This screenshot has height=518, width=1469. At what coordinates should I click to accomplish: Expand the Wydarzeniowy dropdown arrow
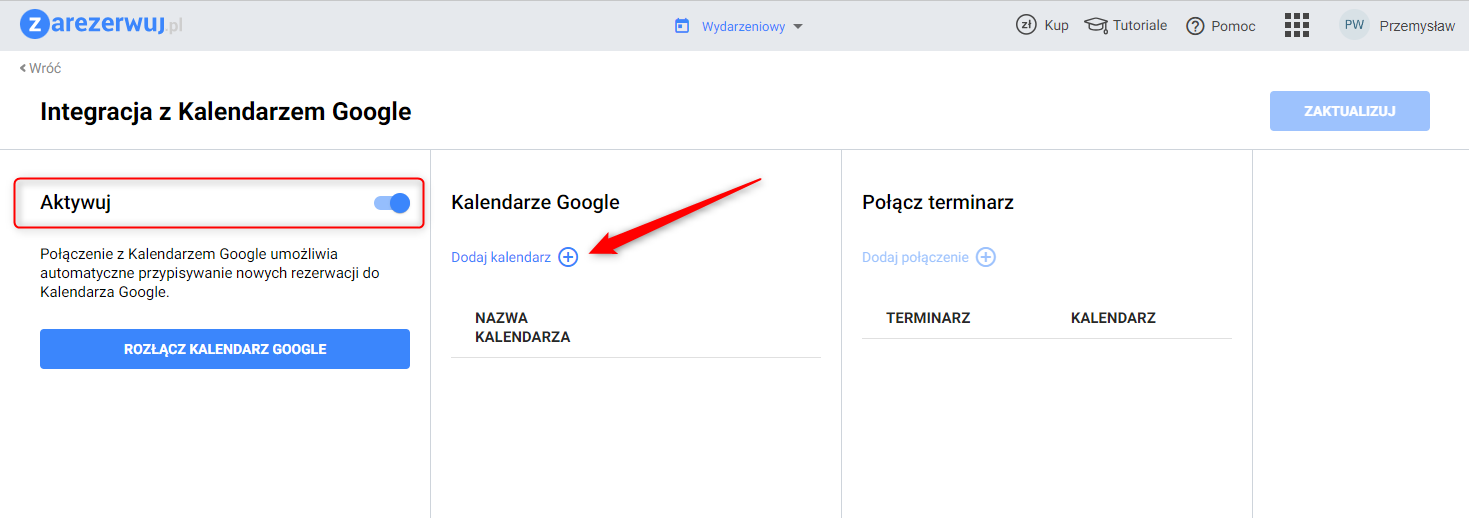click(797, 26)
